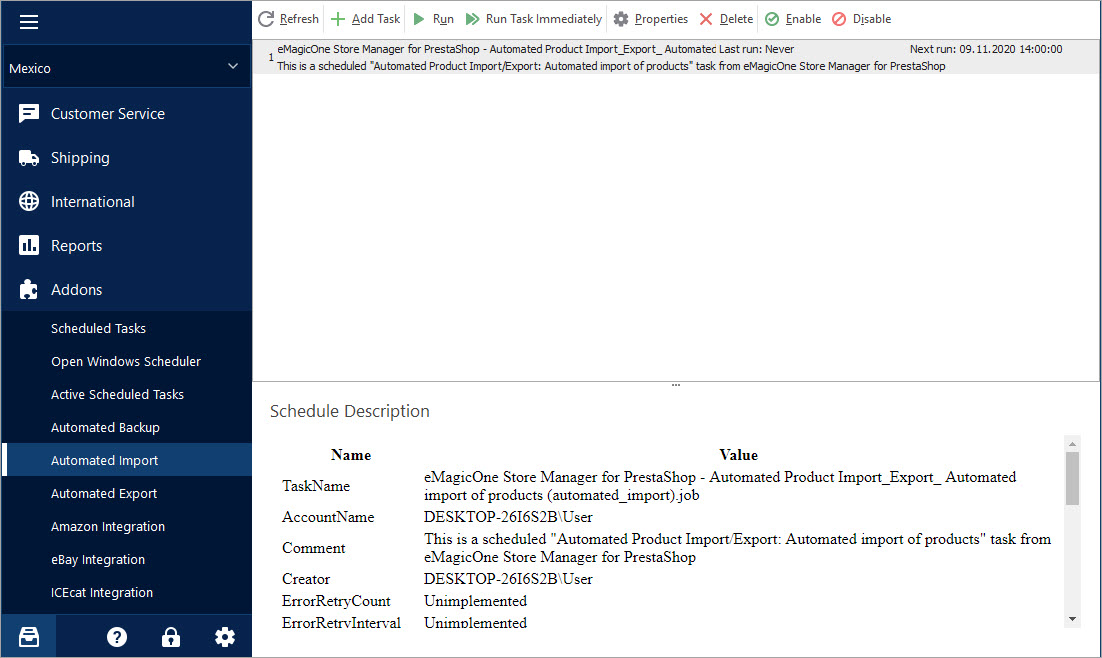
Task: Select Automated Import item
Action: [127, 460]
